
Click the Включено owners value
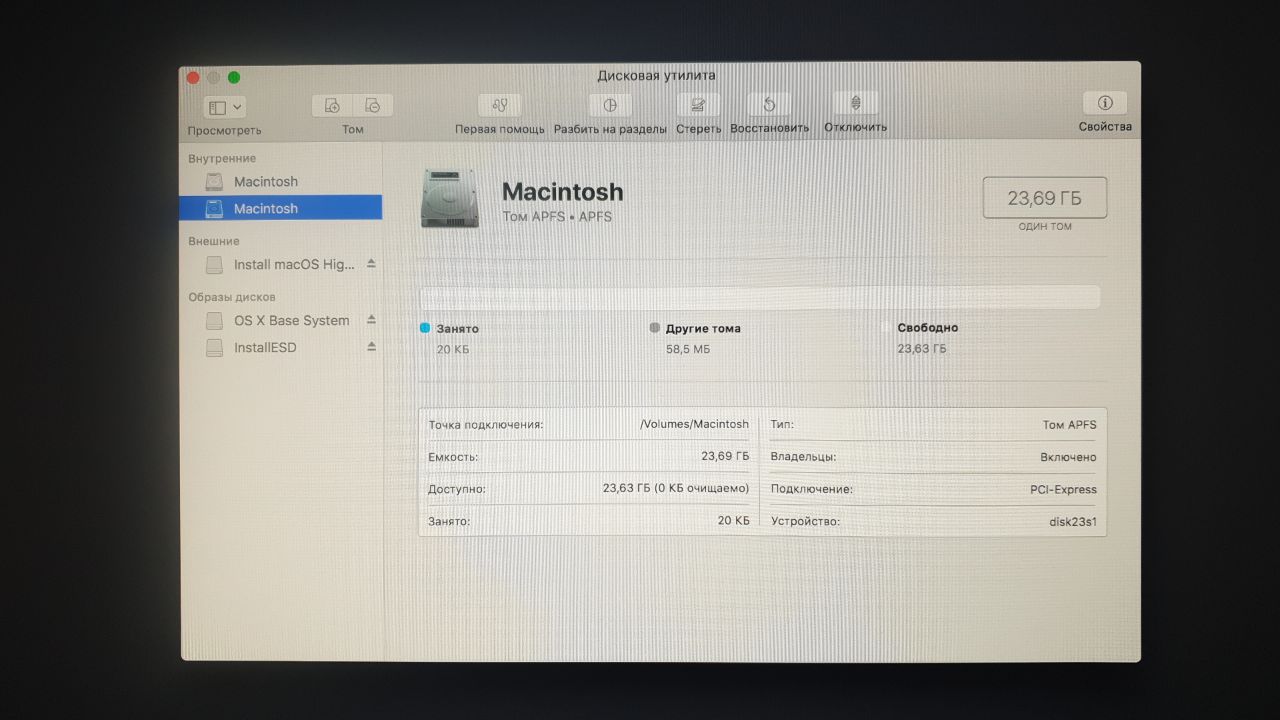click(x=1068, y=457)
